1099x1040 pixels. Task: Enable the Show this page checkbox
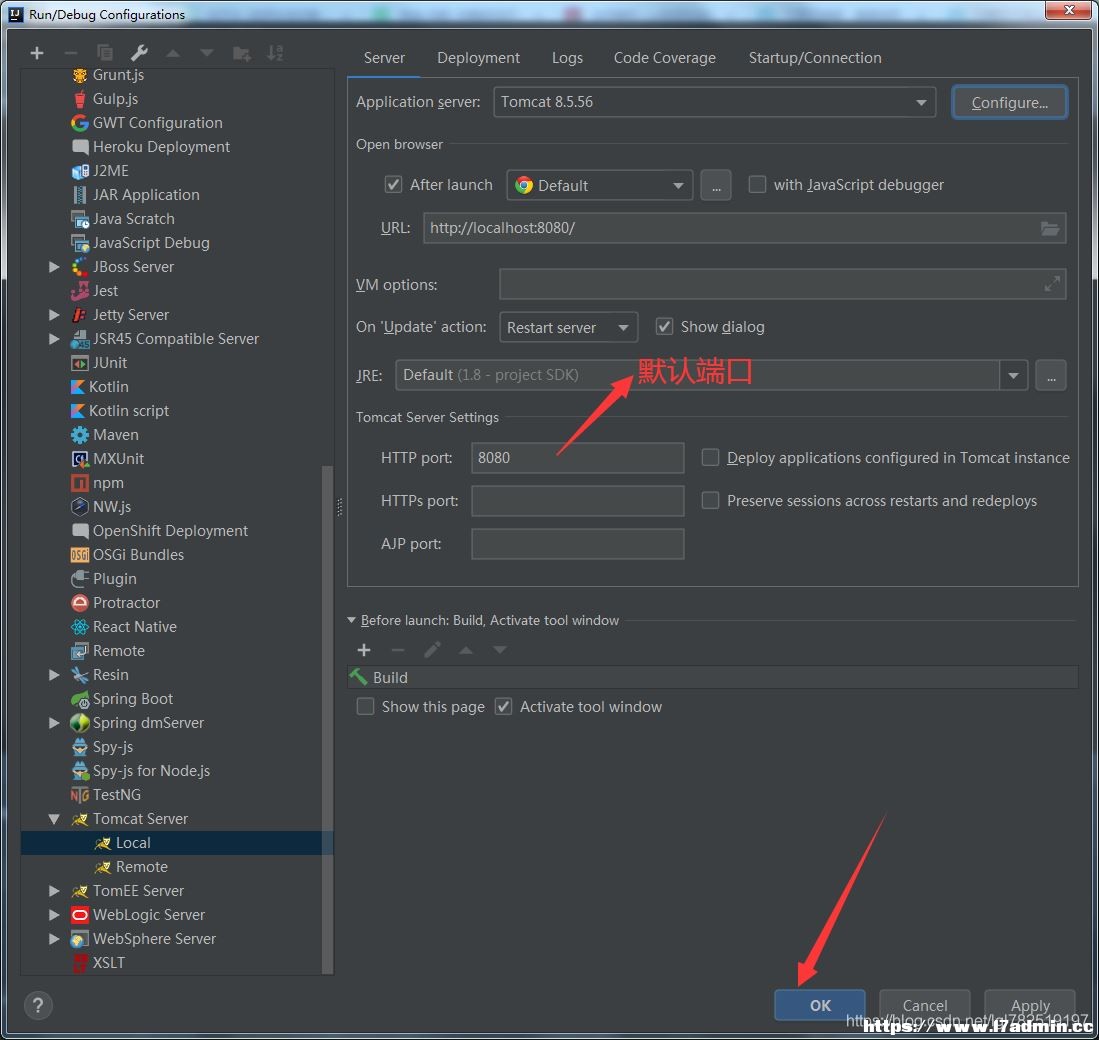(365, 706)
